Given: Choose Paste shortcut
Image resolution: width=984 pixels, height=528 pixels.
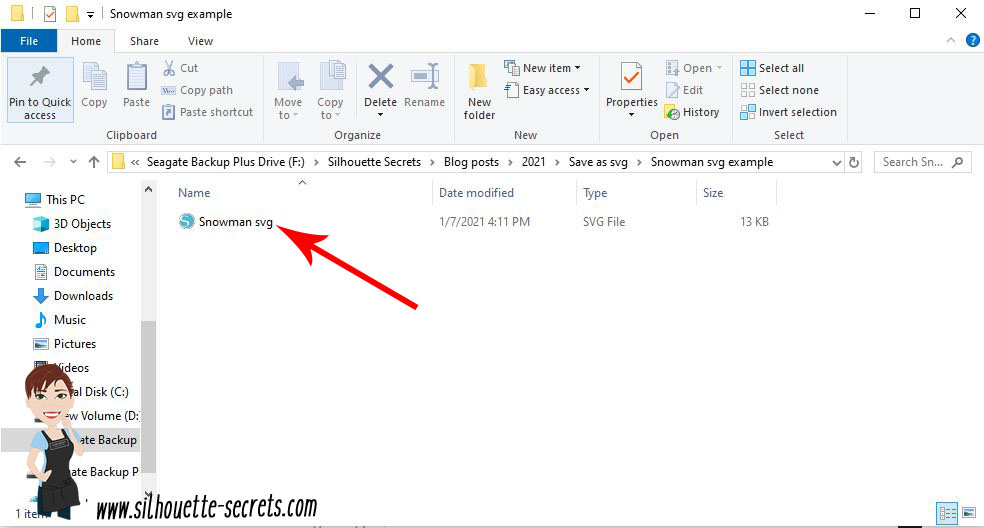Looking at the screenshot, I should pos(208,112).
